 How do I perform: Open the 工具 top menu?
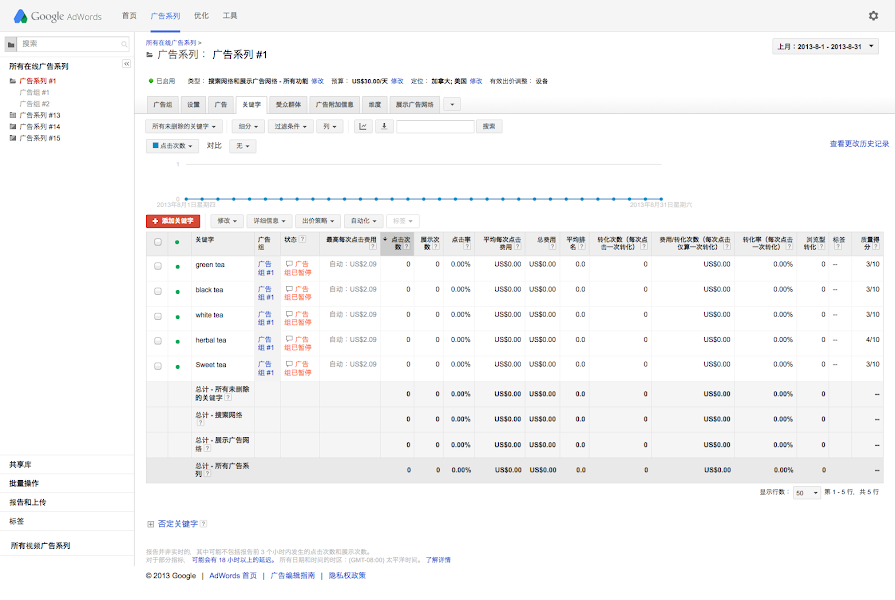click(x=230, y=16)
